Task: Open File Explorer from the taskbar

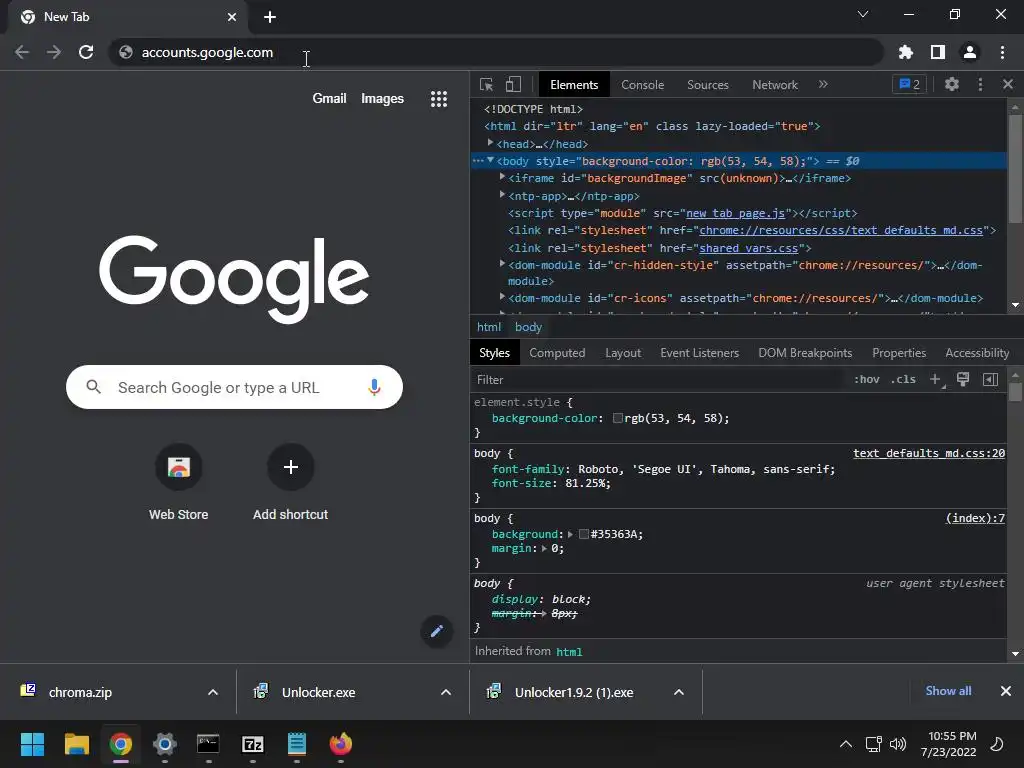Action: click(x=76, y=744)
